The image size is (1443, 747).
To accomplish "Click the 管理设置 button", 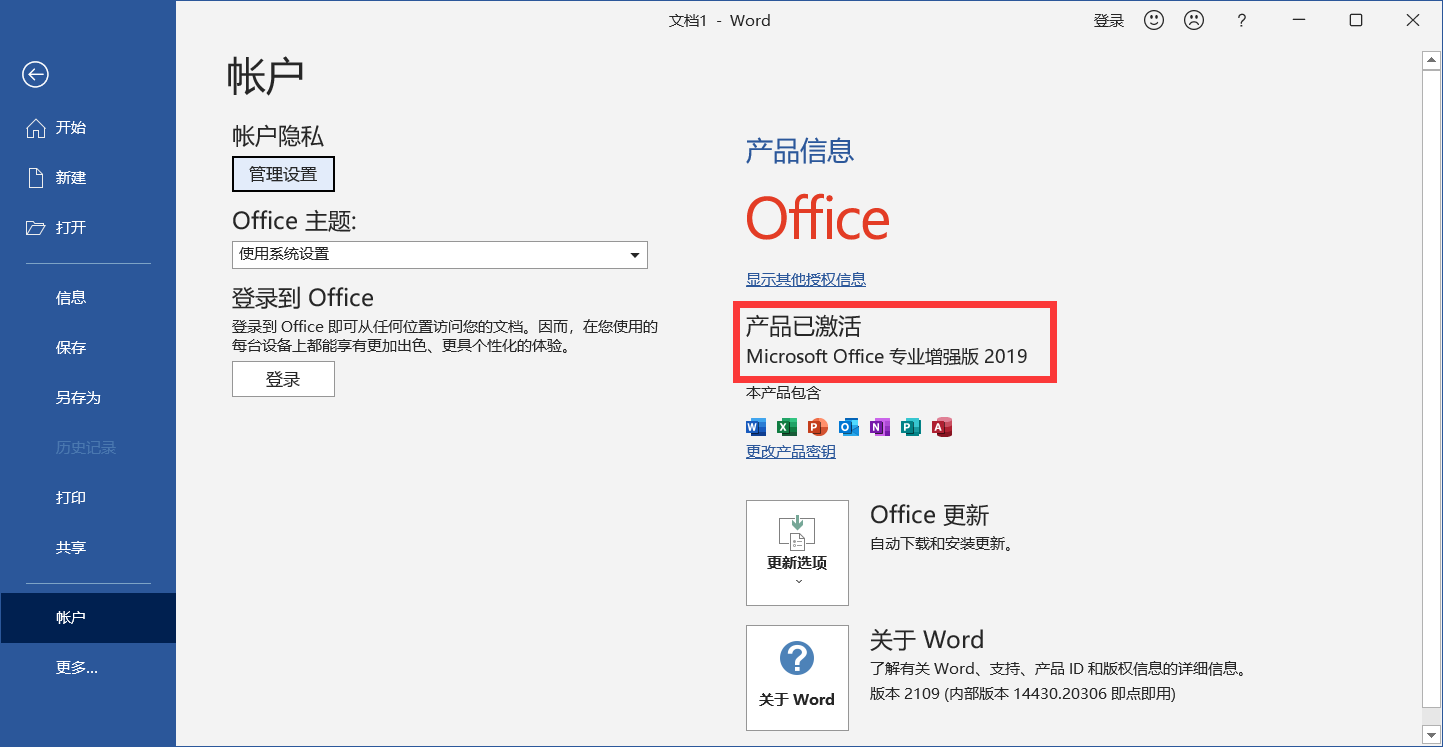I will pos(283,174).
